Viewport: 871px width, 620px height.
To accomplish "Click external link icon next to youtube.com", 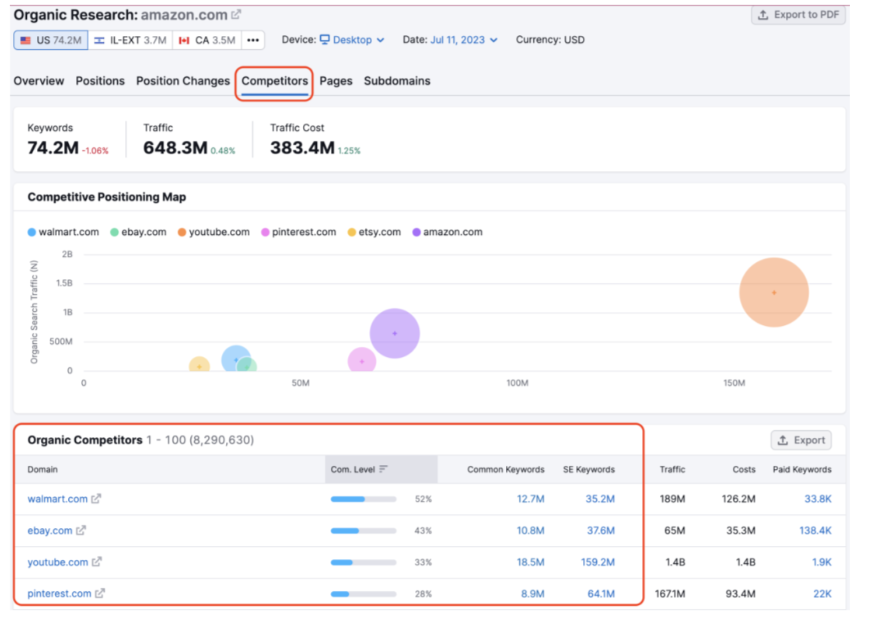I will coord(97,562).
